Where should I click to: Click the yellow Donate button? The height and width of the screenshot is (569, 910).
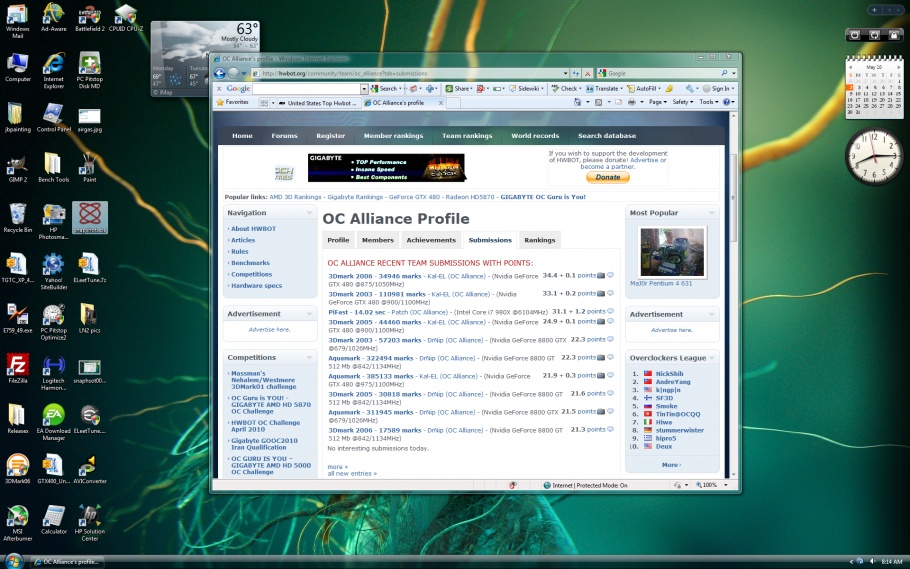(x=607, y=177)
